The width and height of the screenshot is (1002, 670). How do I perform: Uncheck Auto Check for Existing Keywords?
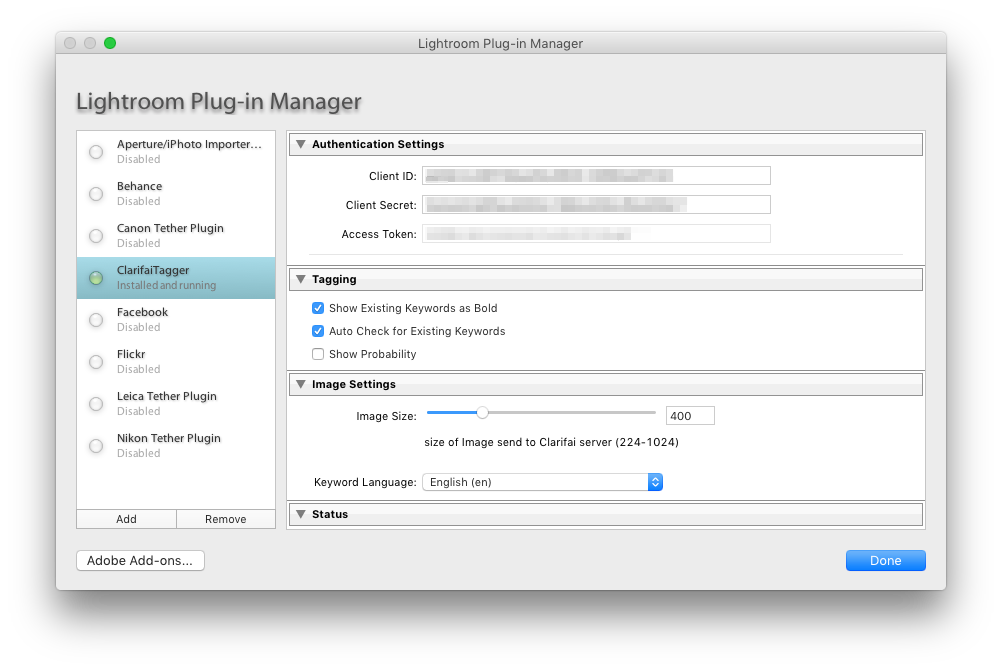318,331
